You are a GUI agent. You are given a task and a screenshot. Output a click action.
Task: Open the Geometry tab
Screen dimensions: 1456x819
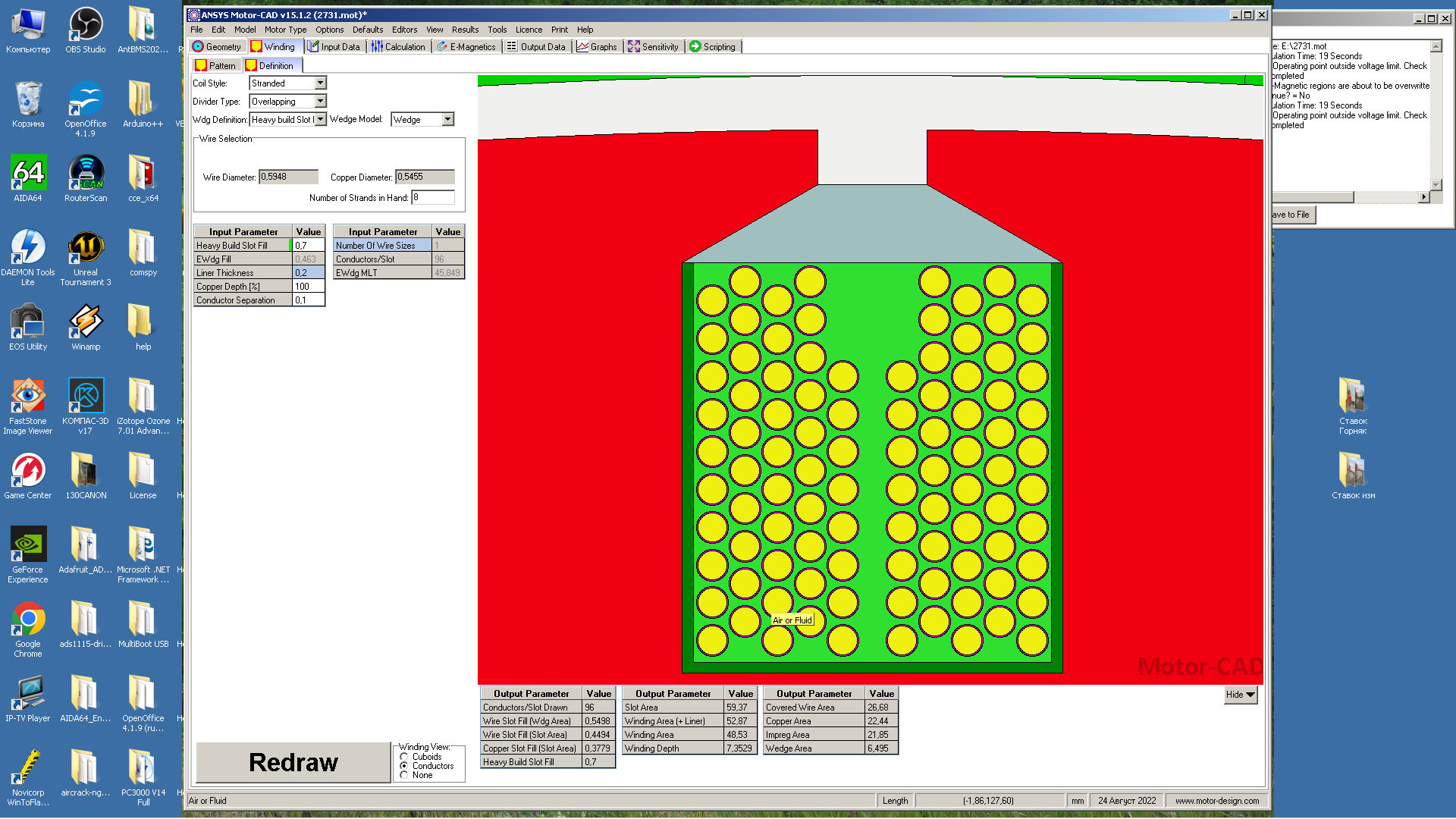(217, 46)
